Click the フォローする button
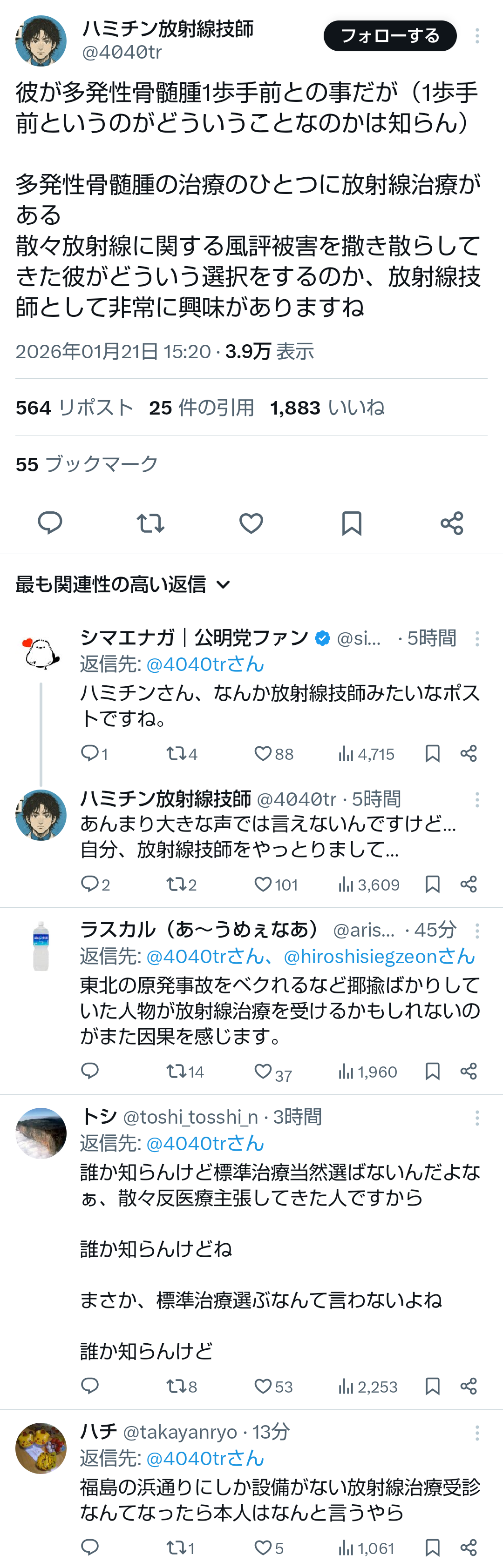The height and width of the screenshot is (1568, 503). click(x=390, y=36)
